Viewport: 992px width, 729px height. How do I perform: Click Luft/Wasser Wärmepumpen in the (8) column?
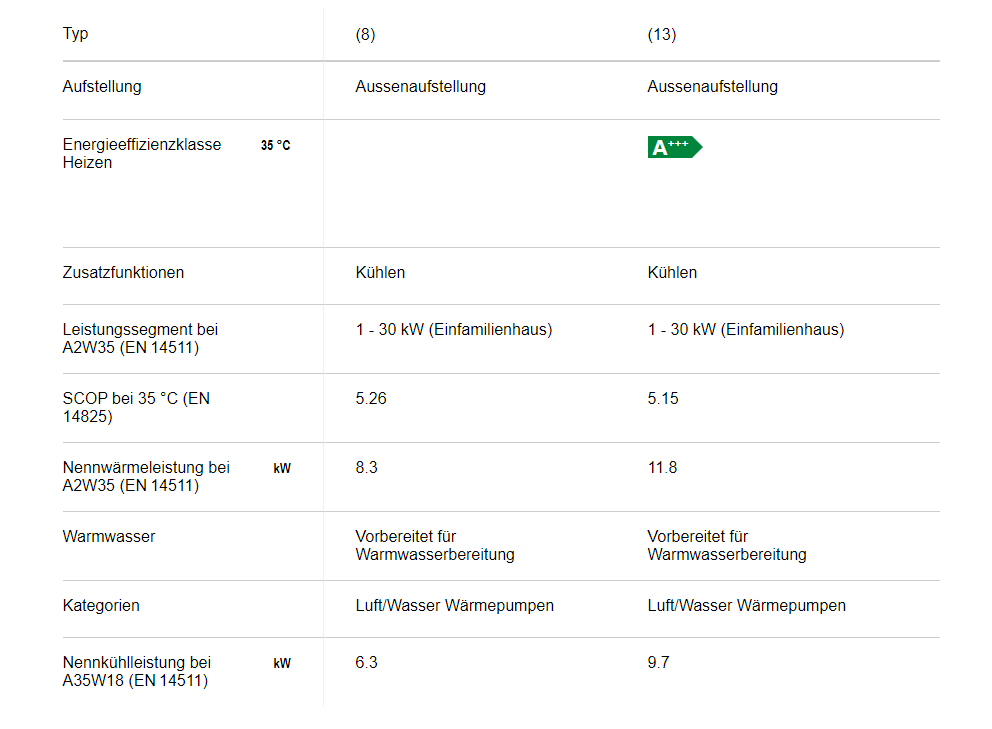pyautogui.click(x=454, y=605)
